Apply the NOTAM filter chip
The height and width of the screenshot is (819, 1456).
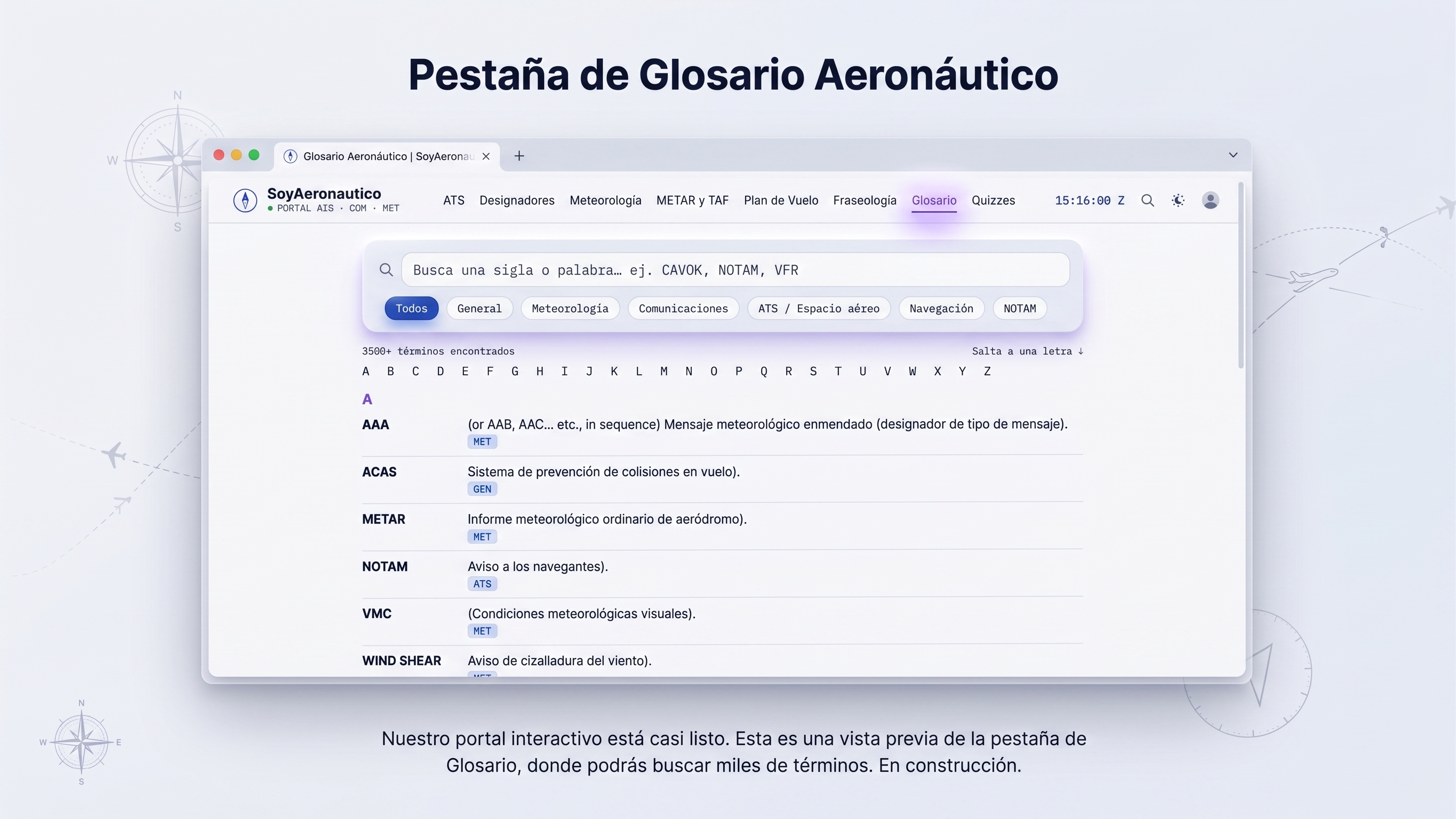click(x=1020, y=308)
